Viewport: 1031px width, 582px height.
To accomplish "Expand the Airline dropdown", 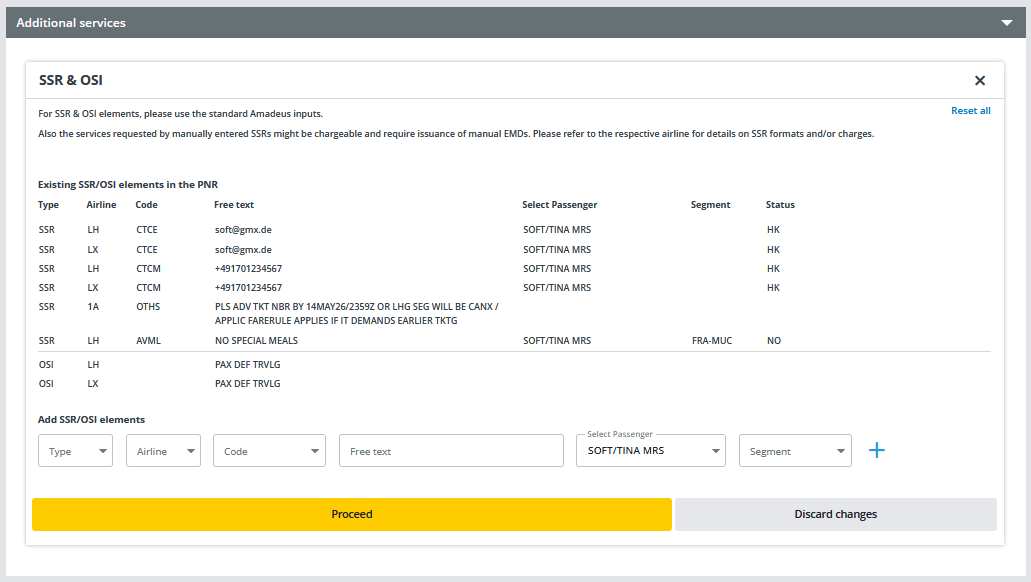I will [163, 451].
